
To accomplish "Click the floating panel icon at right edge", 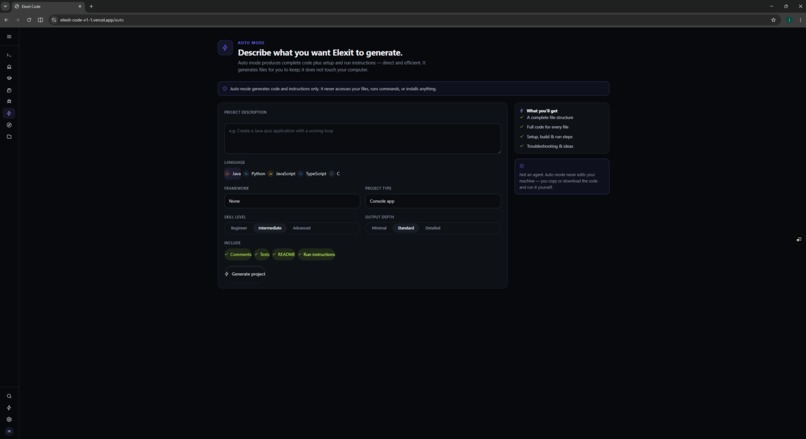I will coord(799,239).
